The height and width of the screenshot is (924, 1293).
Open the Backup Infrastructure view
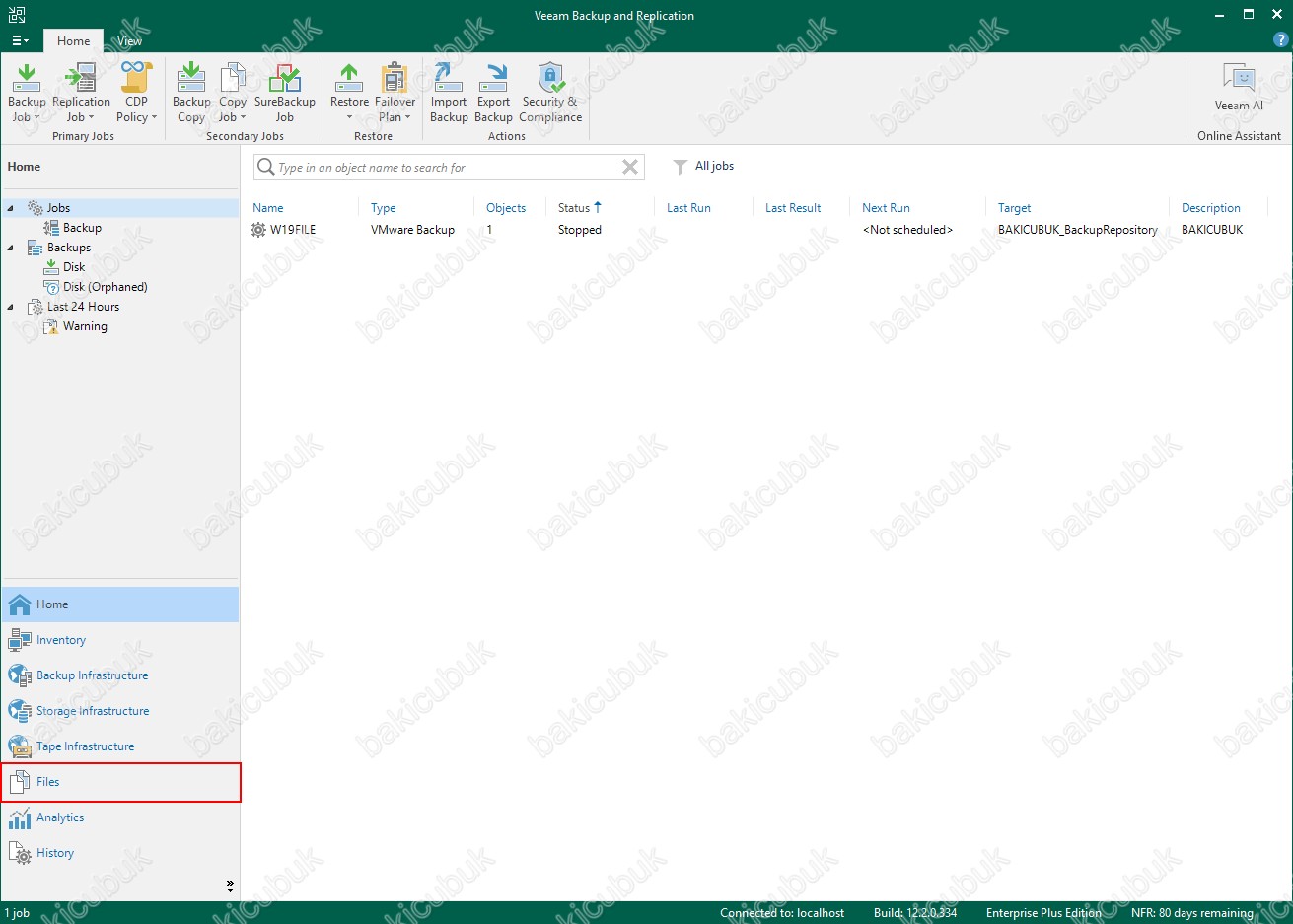tap(120, 675)
